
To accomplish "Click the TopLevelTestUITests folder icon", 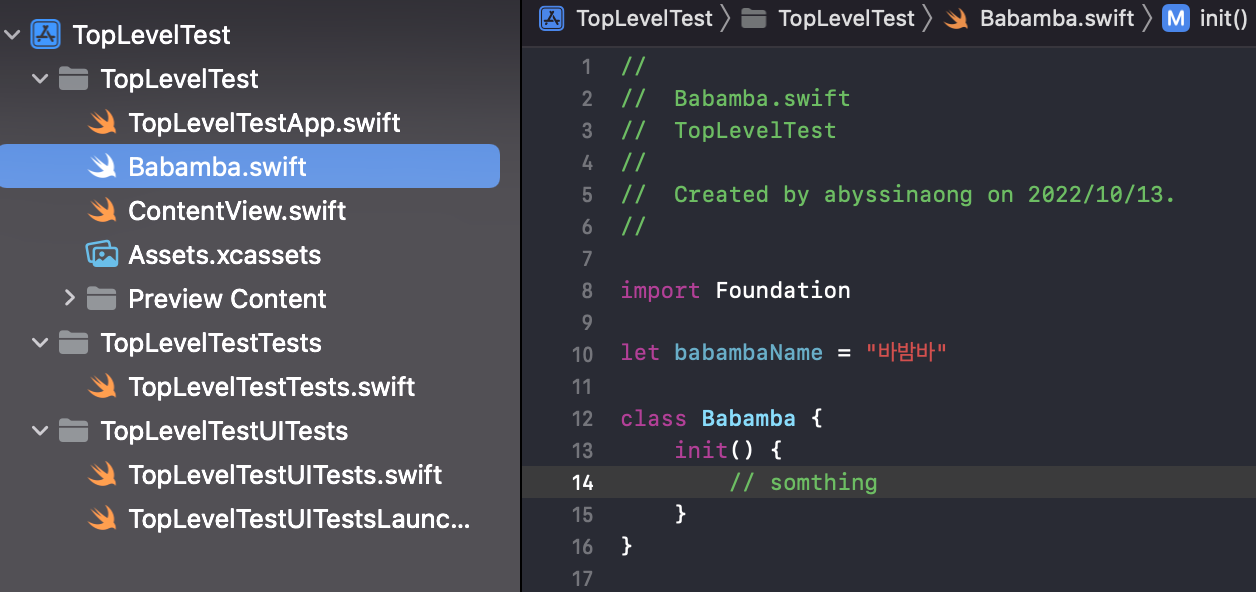I will point(74,431).
